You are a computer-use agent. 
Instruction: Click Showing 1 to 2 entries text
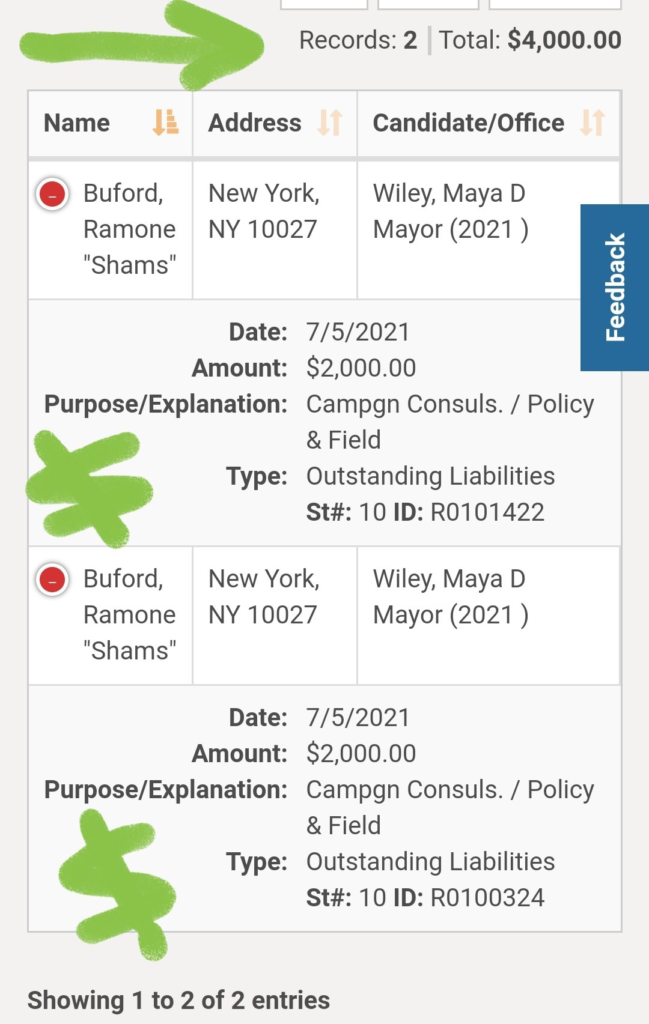coord(178,1000)
